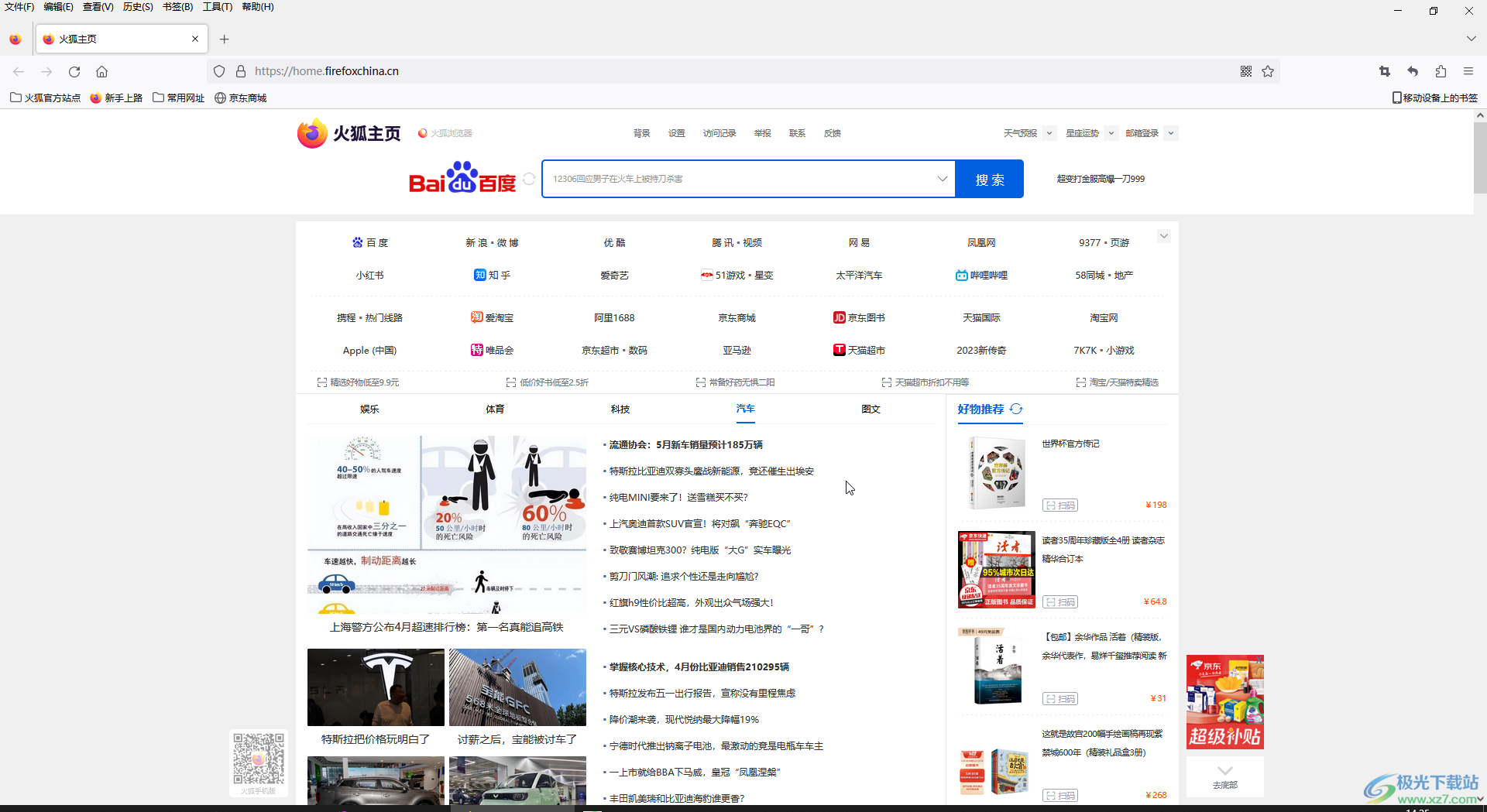1487x812 pixels.
Task: Open the 知乎 site link
Action: (493, 275)
